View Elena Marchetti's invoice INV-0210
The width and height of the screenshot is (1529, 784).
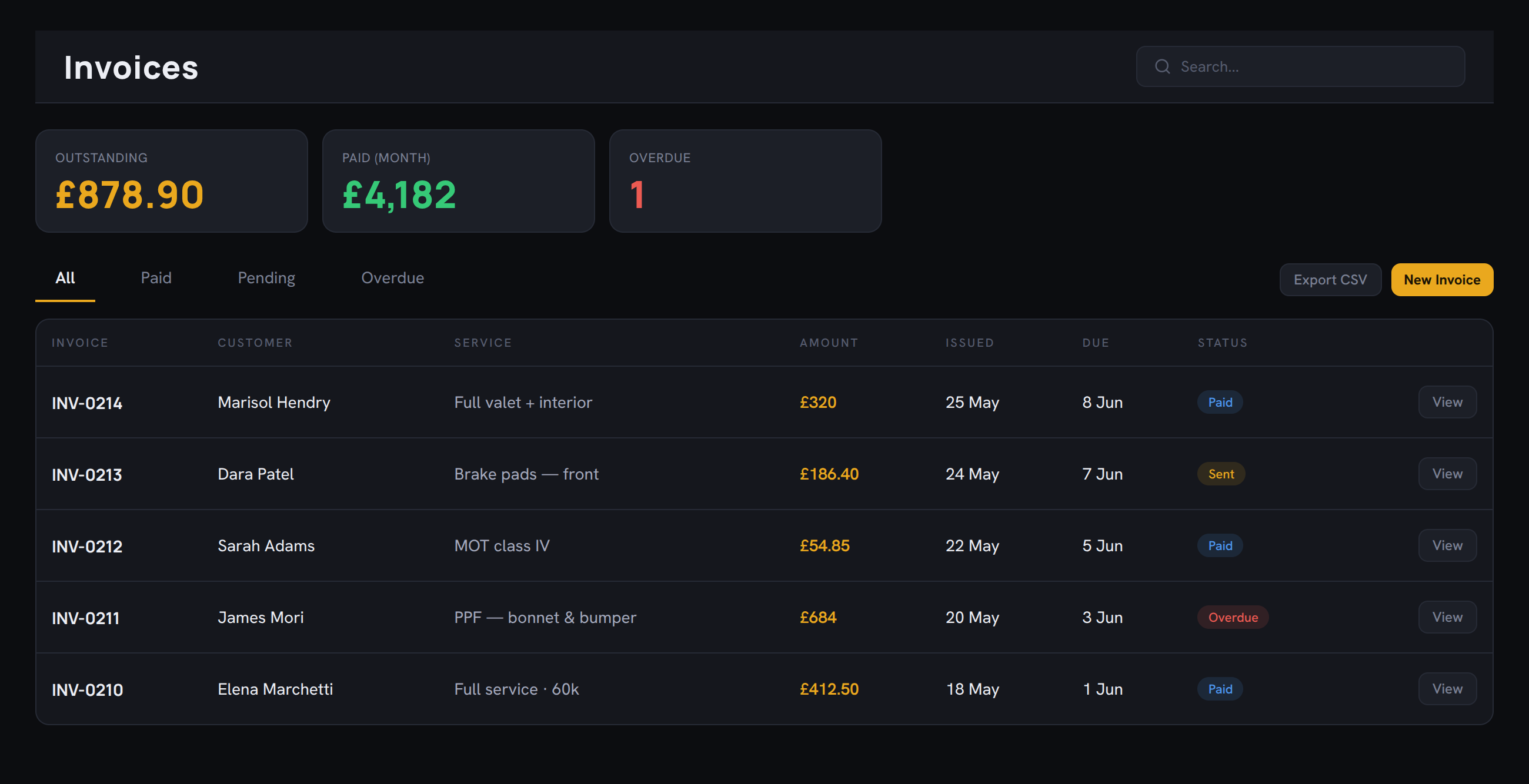click(1447, 689)
